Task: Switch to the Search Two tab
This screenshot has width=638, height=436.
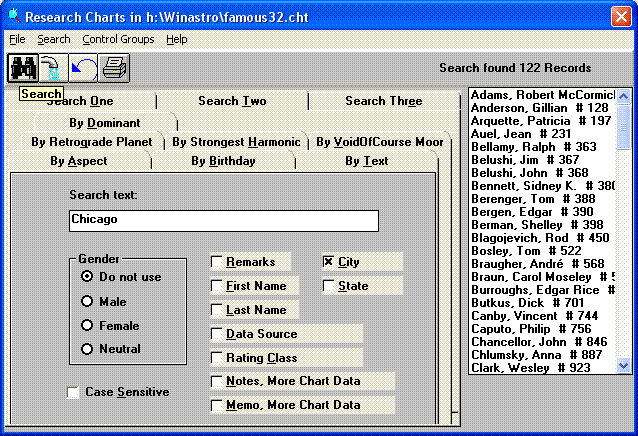Action: point(232,101)
